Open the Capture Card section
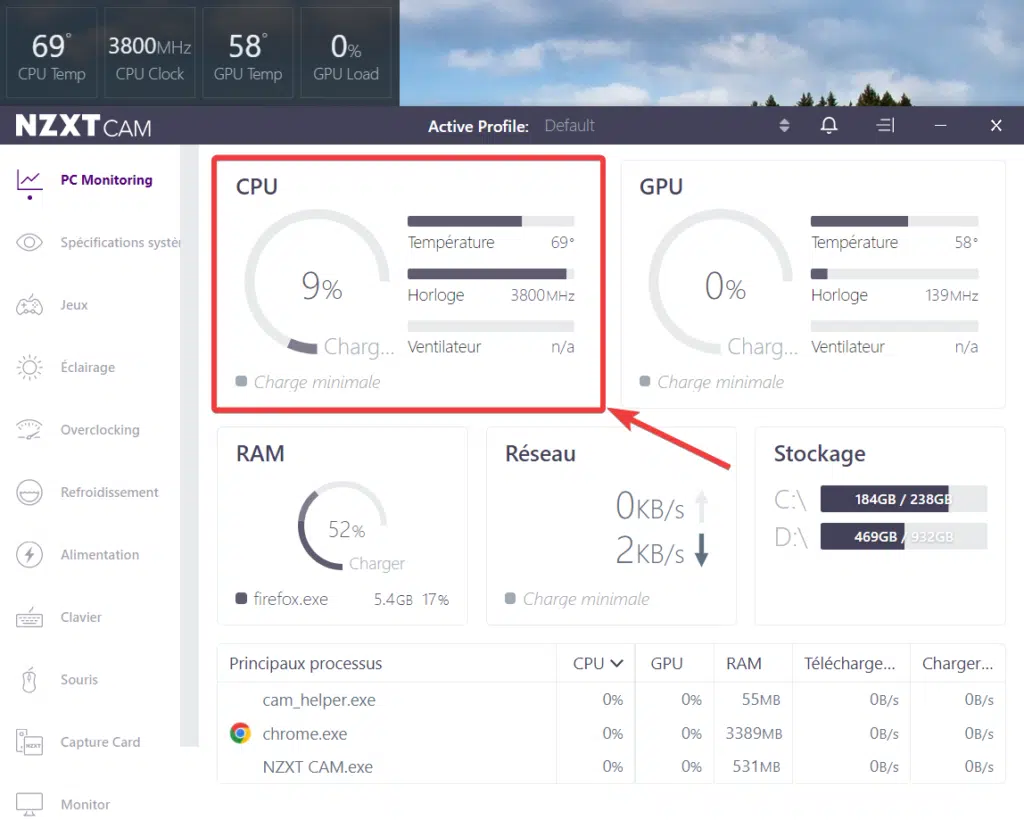This screenshot has width=1024, height=820. coord(100,742)
